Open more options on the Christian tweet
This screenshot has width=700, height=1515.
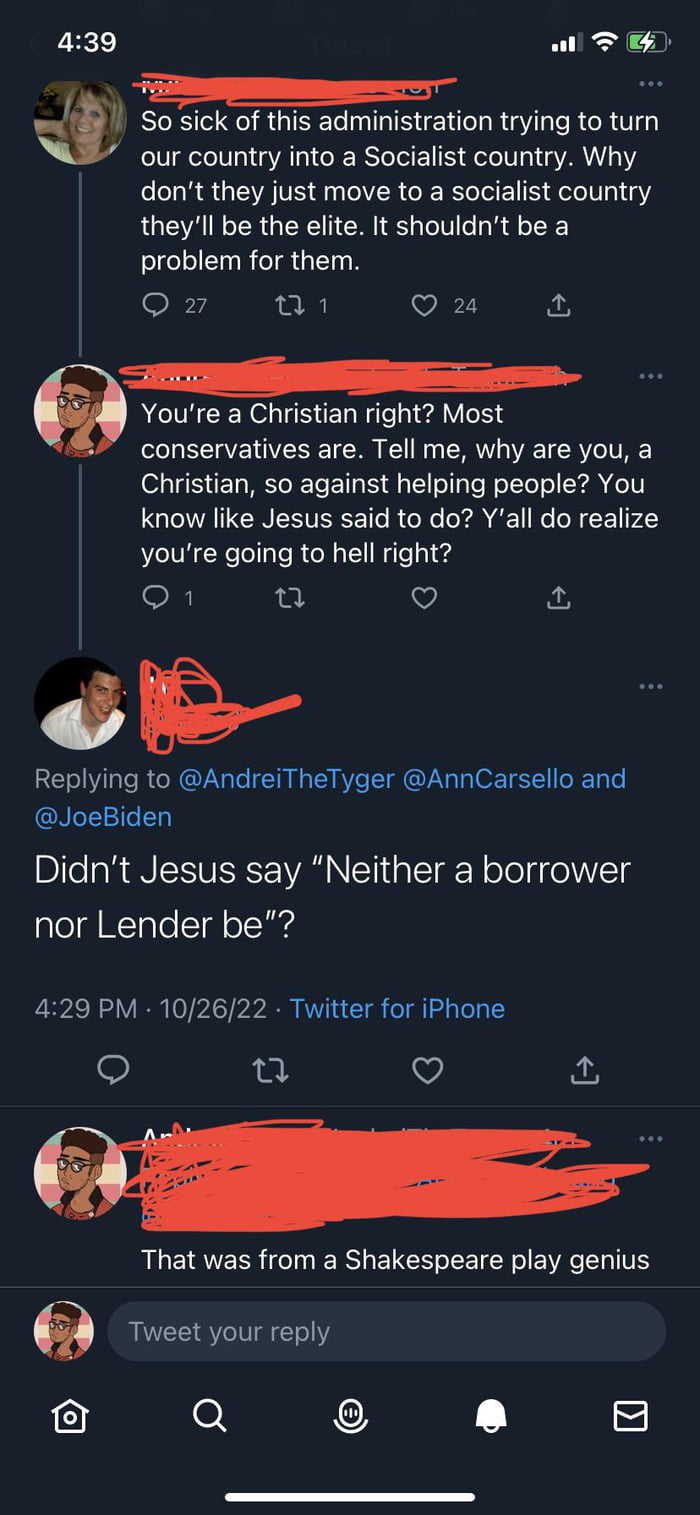tap(650, 377)
